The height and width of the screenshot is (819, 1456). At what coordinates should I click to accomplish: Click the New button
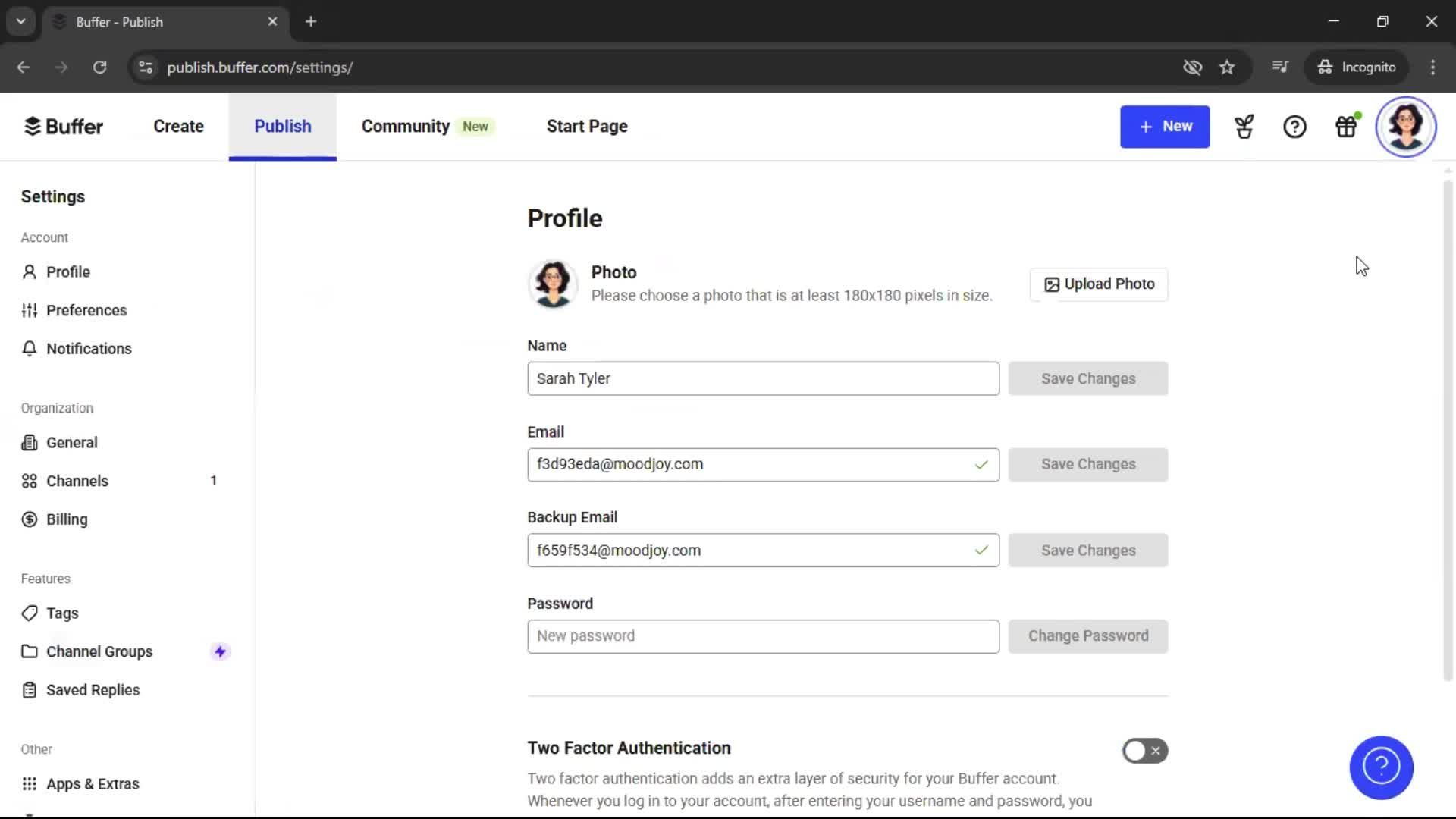(x=1165, y=127)
